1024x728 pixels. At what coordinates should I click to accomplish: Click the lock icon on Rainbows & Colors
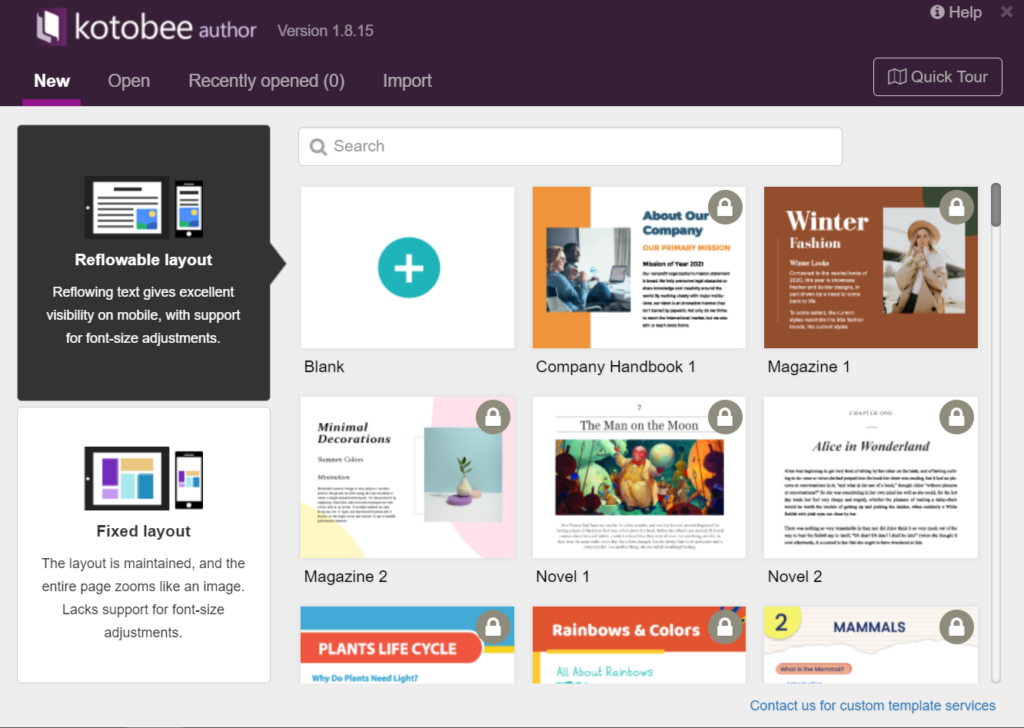[725, 627]
